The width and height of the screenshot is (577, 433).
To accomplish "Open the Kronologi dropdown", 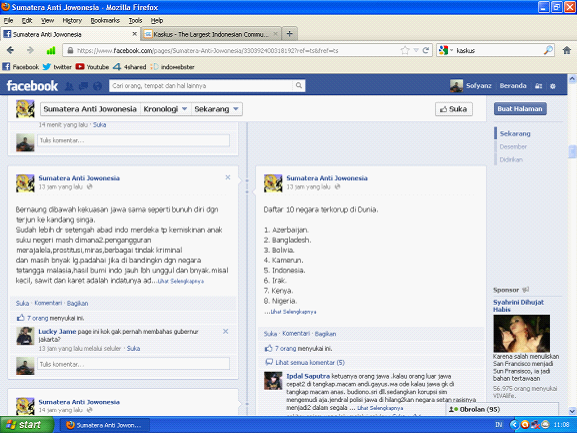I will tap(166, 109).
